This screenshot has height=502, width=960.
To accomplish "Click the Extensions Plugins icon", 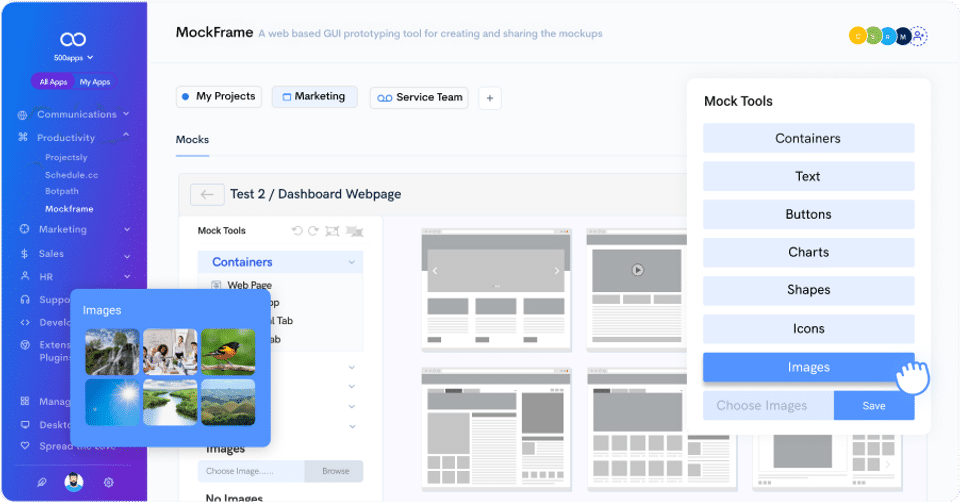I will [x=24, y=345].
